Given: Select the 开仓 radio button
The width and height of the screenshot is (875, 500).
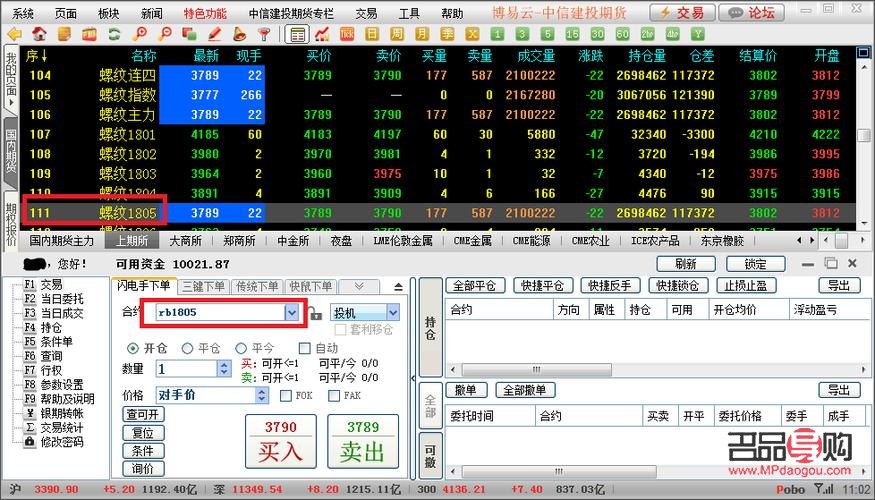Looking at the screenshot, I should pos(133,348).
